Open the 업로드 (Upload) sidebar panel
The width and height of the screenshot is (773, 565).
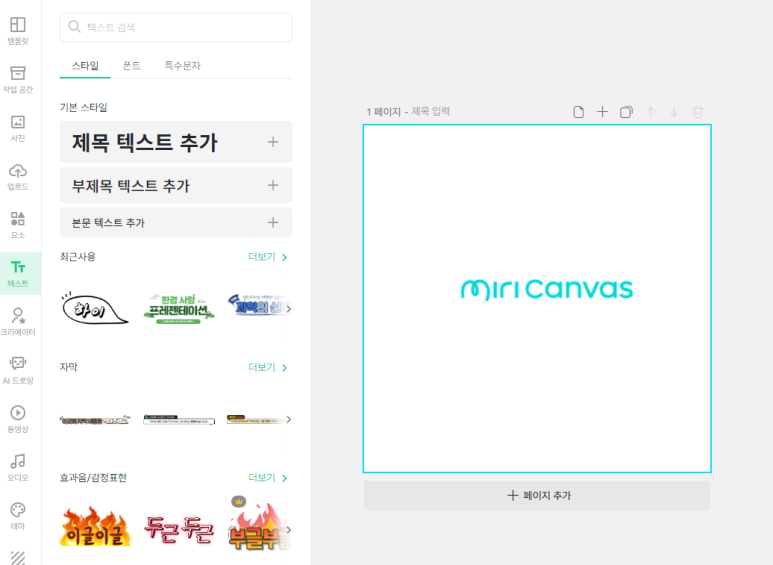(x=18, y=177)
